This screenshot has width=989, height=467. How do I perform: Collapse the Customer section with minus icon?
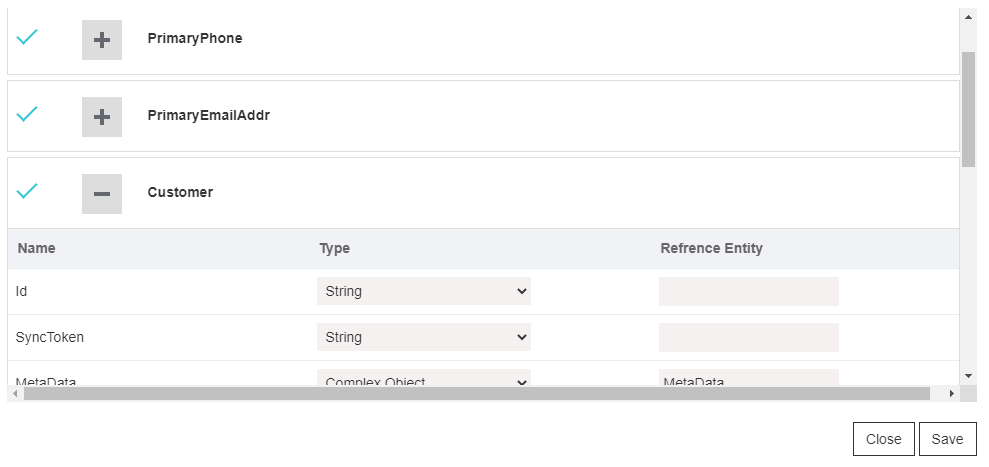pyautogui.click(x=102, y=194)
